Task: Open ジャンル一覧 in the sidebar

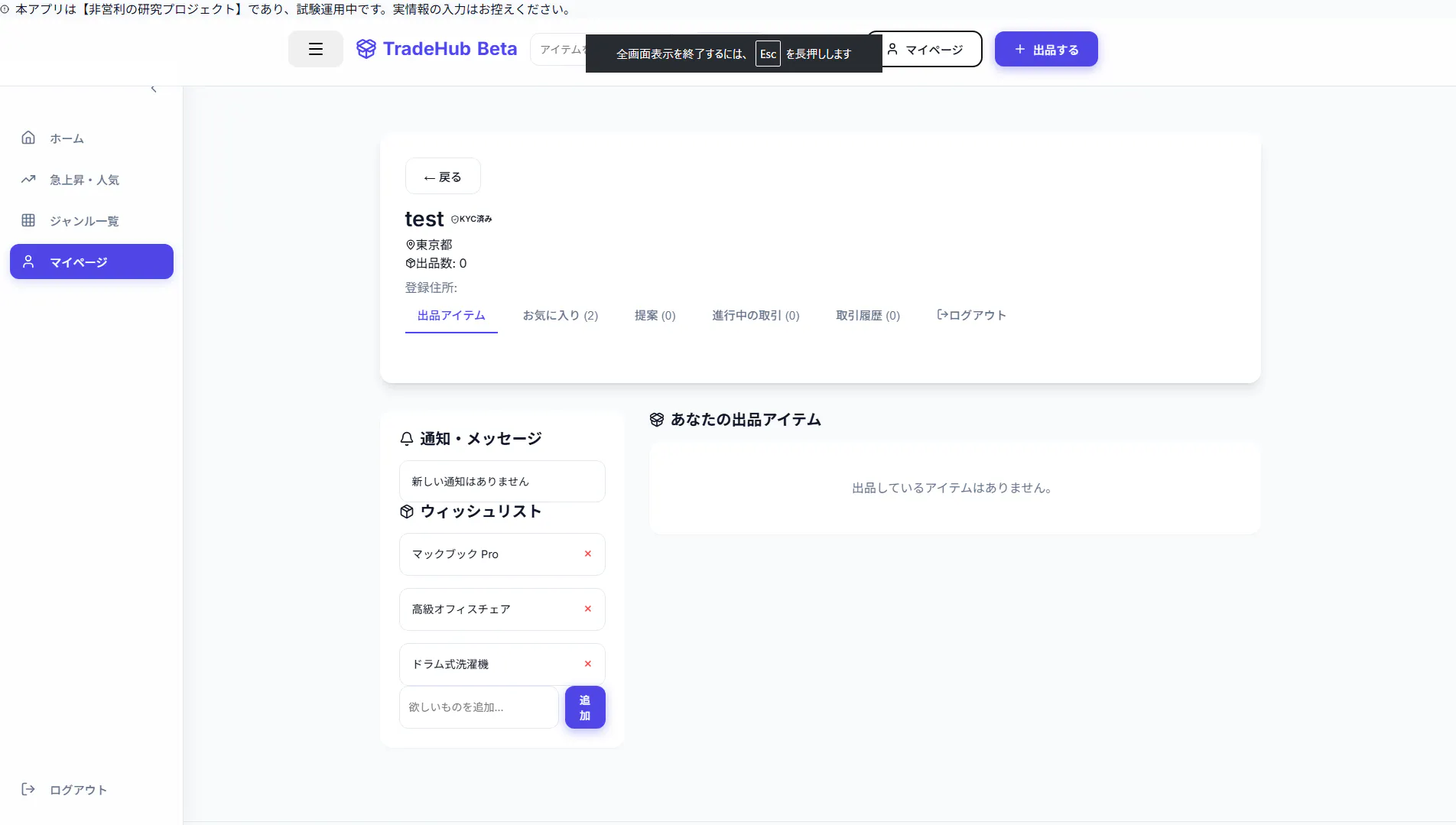Action: (84, 221)
